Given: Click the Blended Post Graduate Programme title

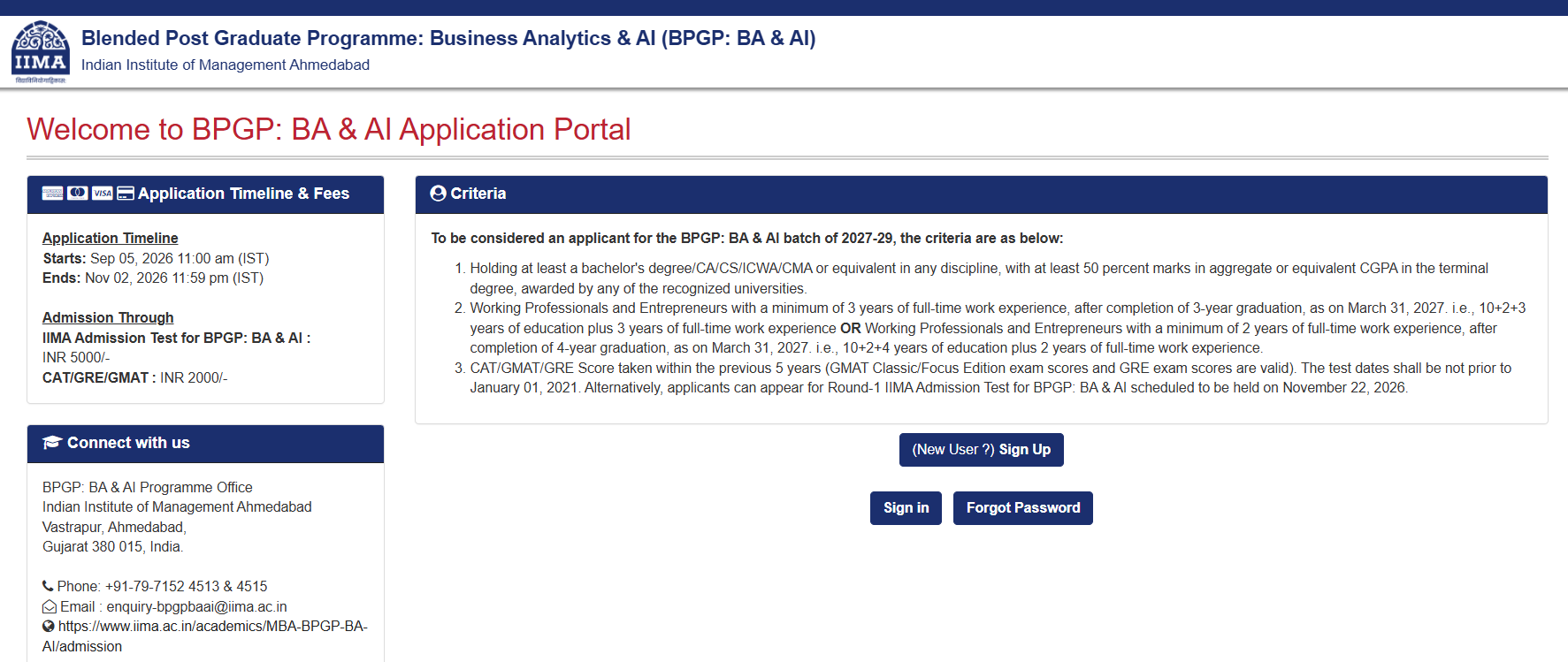Looking at the screenshot, I should (x=448, y=38).
